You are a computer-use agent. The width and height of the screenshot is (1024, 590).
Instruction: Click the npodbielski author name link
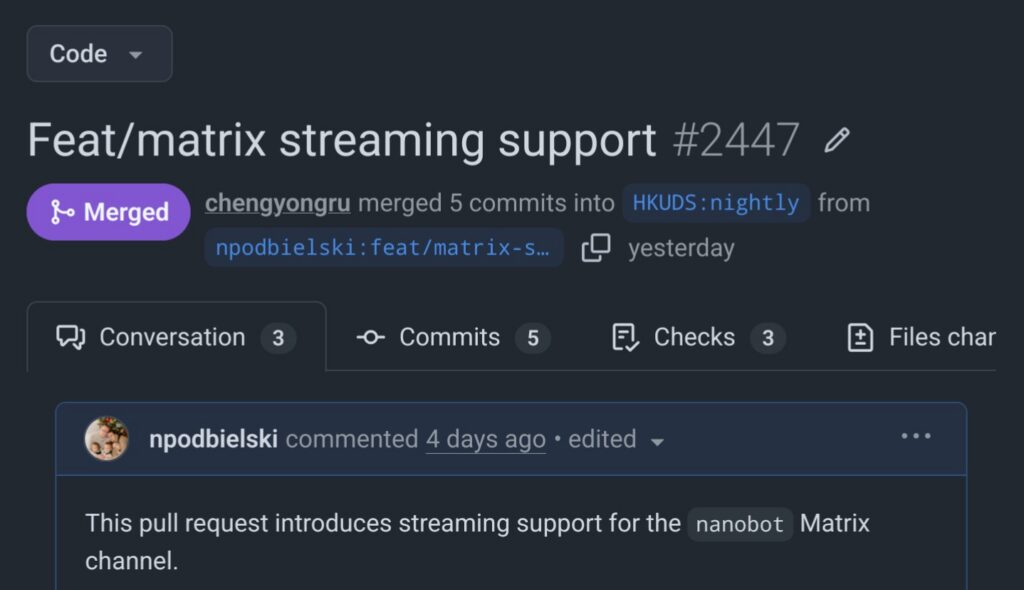pos(213,439)
